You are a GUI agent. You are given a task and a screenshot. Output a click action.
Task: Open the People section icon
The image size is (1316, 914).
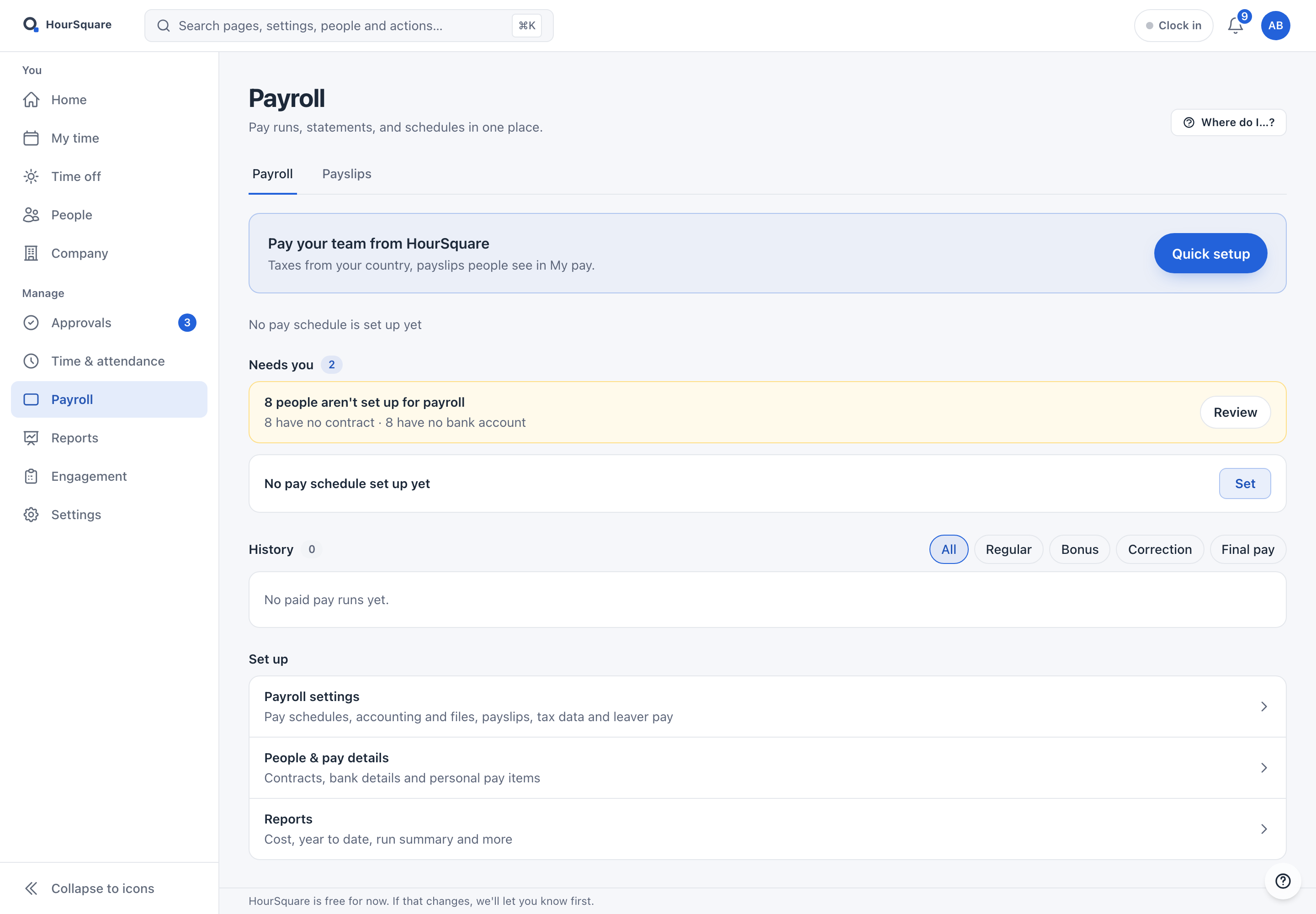point(31,215)
